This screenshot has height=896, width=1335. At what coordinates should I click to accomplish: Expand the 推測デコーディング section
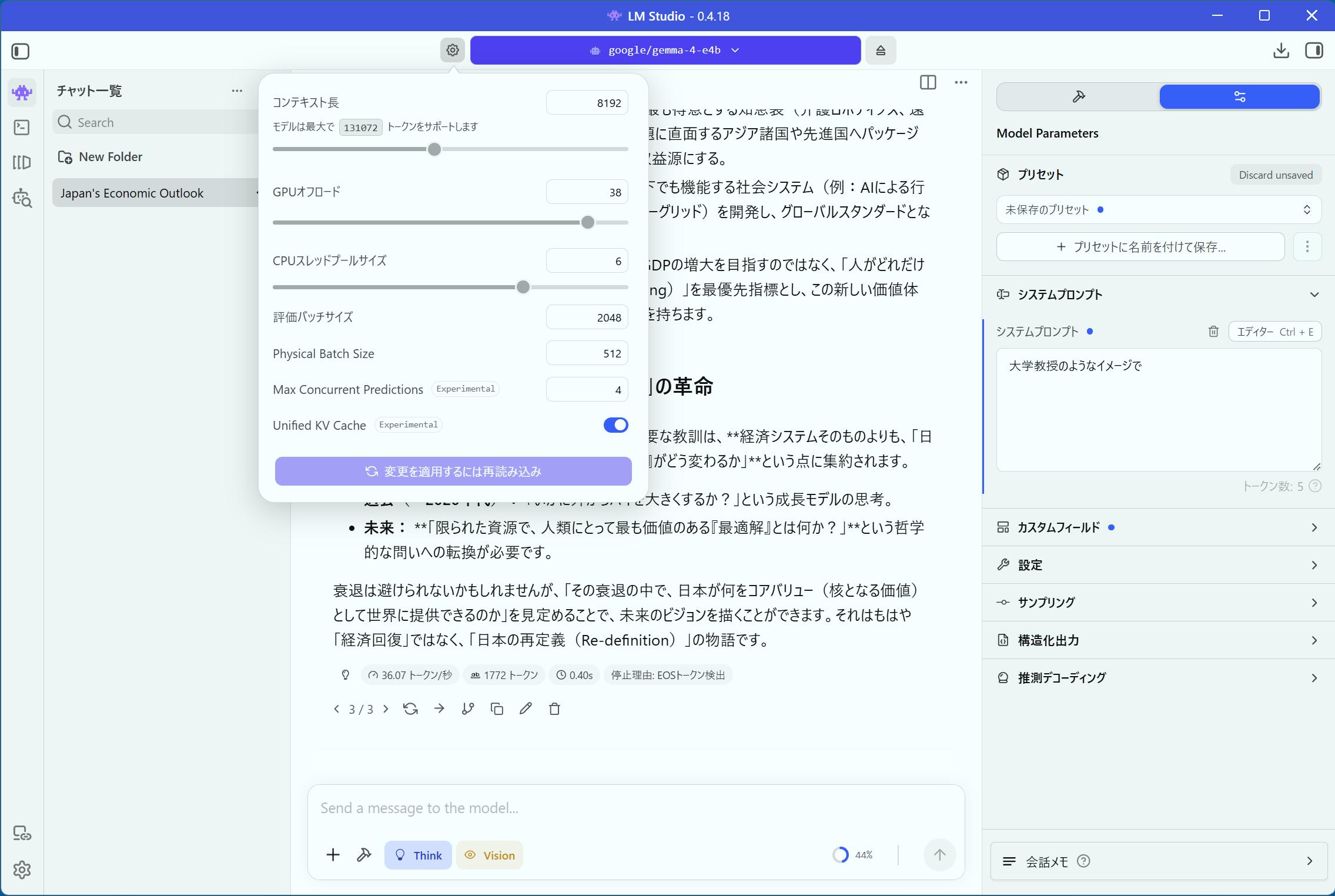click(x=1158, y=678)
